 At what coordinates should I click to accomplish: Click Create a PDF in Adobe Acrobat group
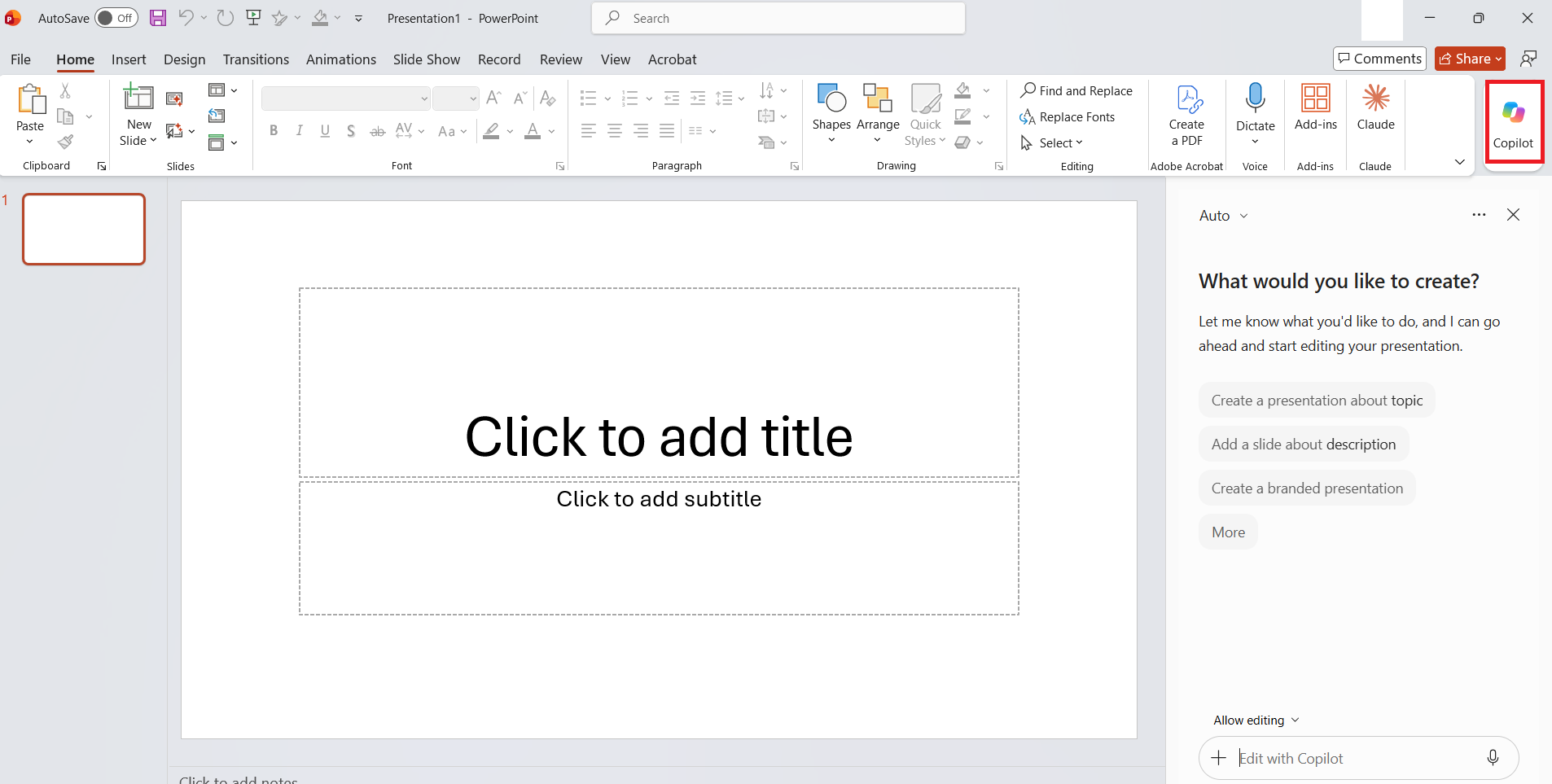tap(1186, 115)
